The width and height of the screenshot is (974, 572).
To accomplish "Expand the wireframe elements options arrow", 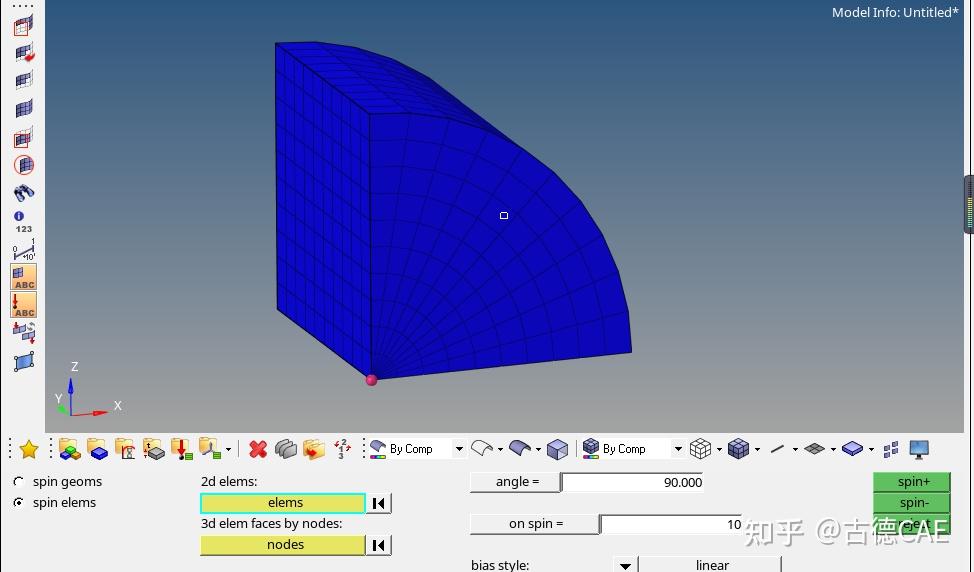I will coord(719,450).
